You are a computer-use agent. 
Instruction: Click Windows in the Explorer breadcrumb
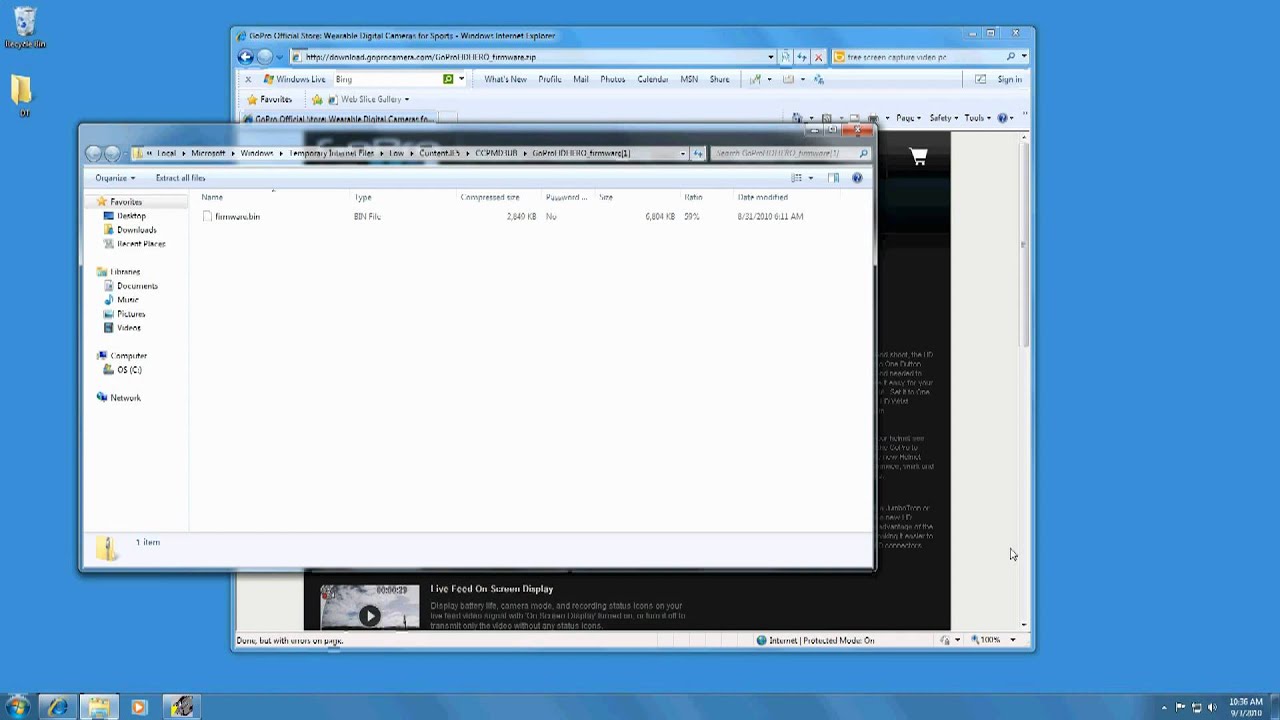click(x=257, y=153)
